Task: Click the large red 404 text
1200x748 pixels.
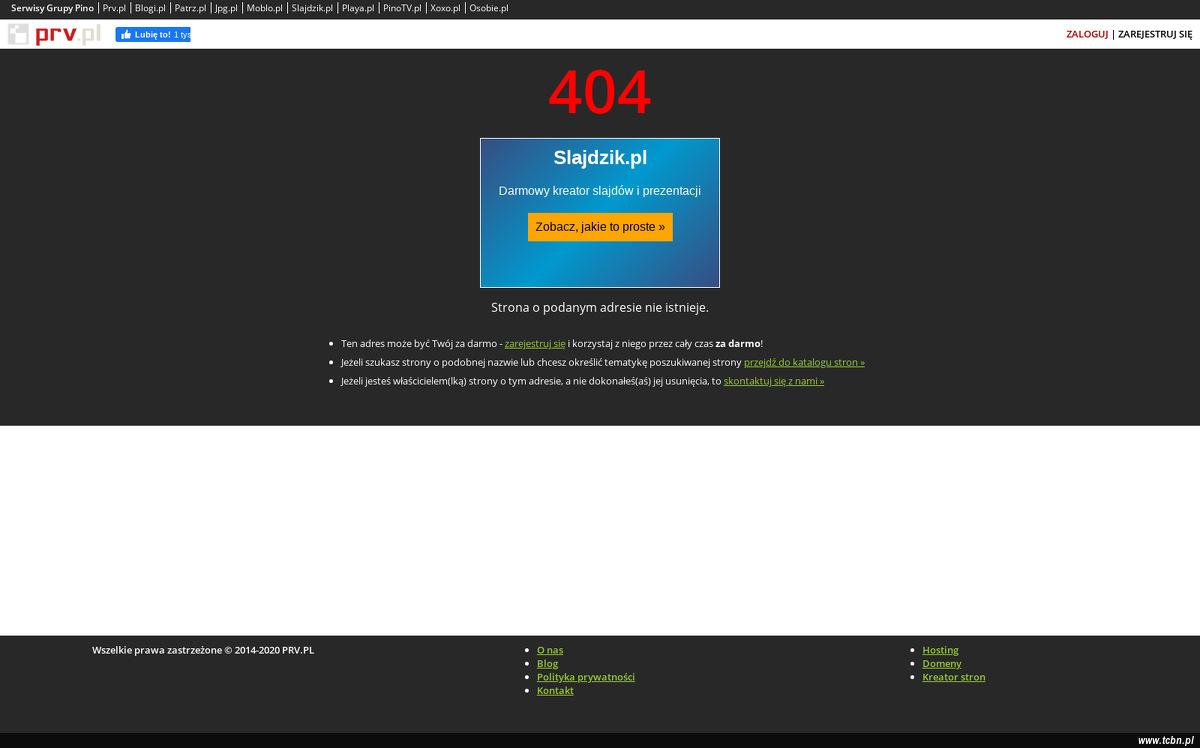Action: 600,92
